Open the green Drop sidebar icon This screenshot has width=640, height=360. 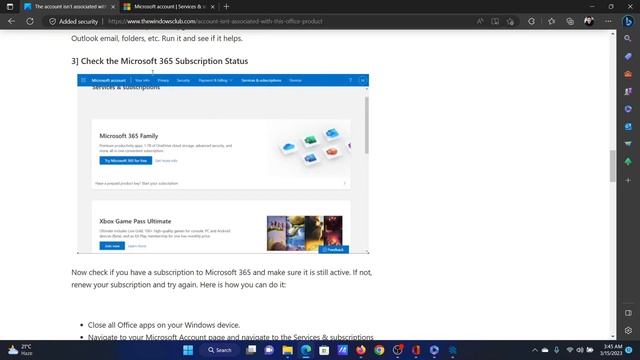click(x=628, y=144)
